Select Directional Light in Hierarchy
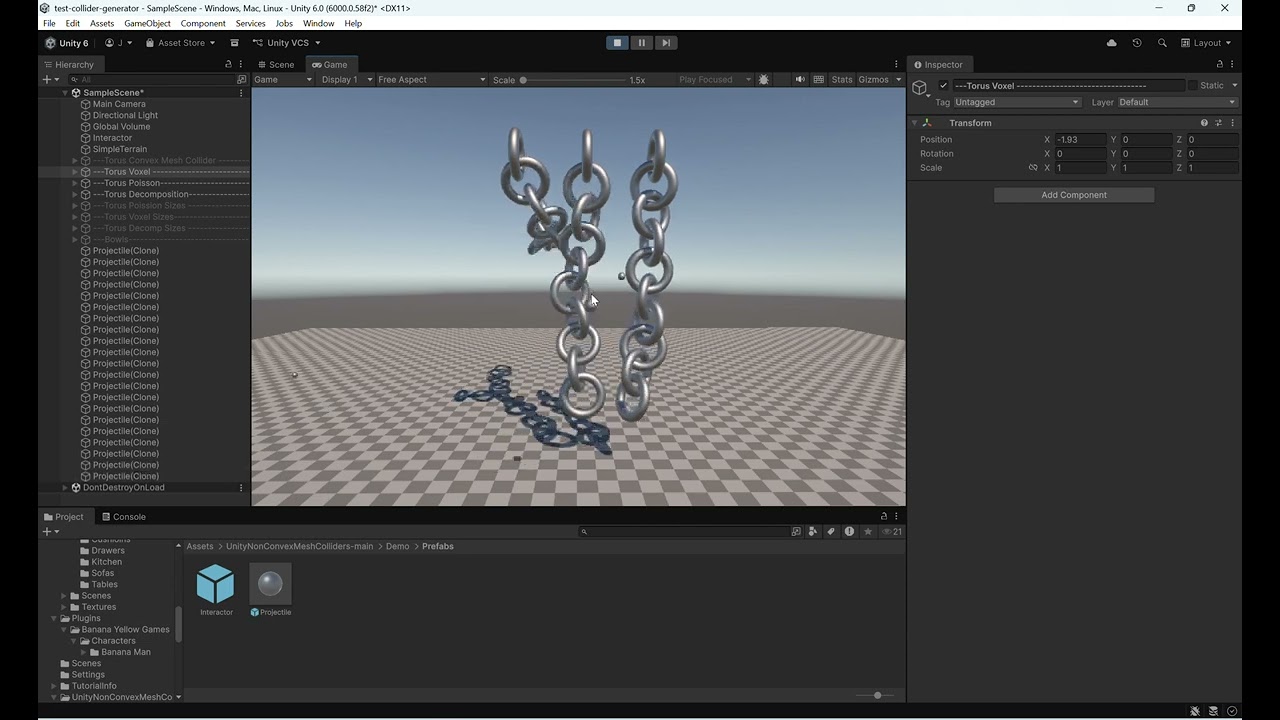1280x720 pixels. [125, 115]
